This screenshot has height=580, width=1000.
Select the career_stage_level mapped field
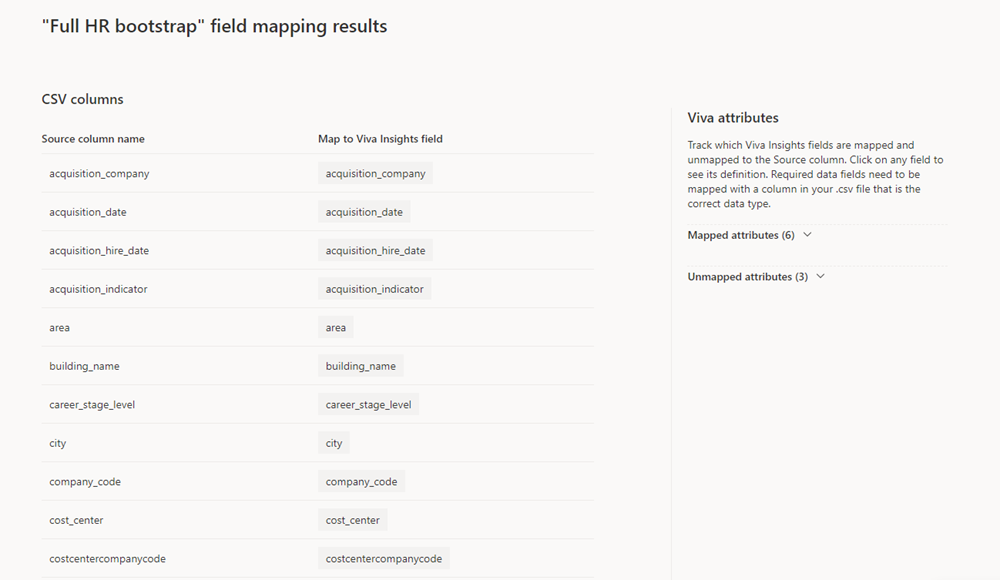click(x=368, y=405)
